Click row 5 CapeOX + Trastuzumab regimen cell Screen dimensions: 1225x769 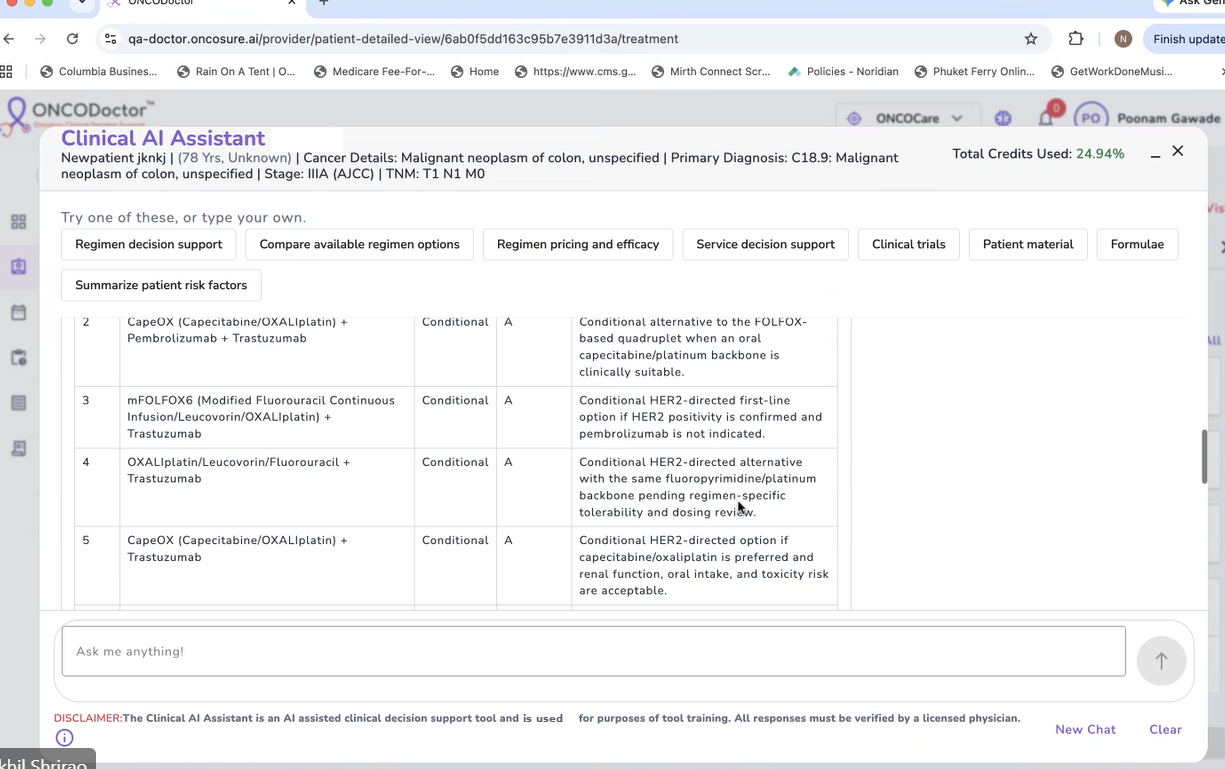(267, 566)
